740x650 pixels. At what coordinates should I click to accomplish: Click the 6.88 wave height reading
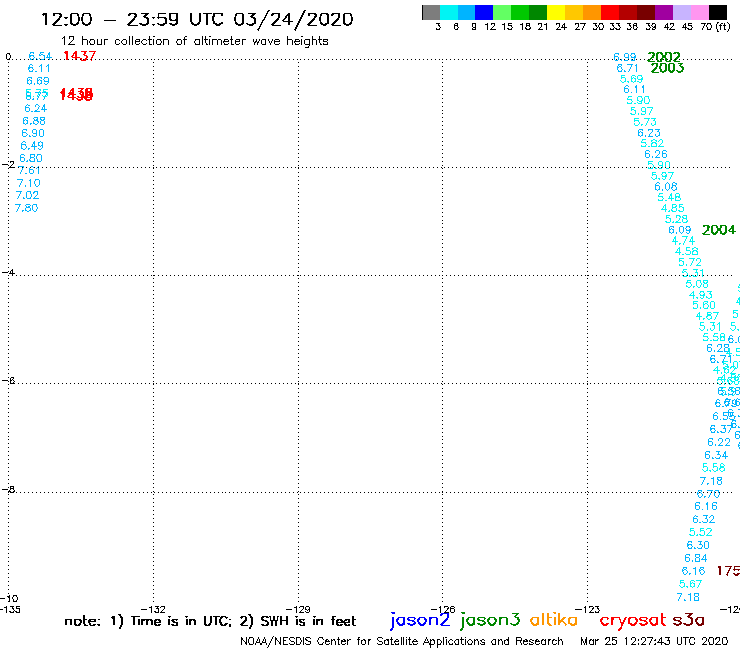tap(34, 121)
